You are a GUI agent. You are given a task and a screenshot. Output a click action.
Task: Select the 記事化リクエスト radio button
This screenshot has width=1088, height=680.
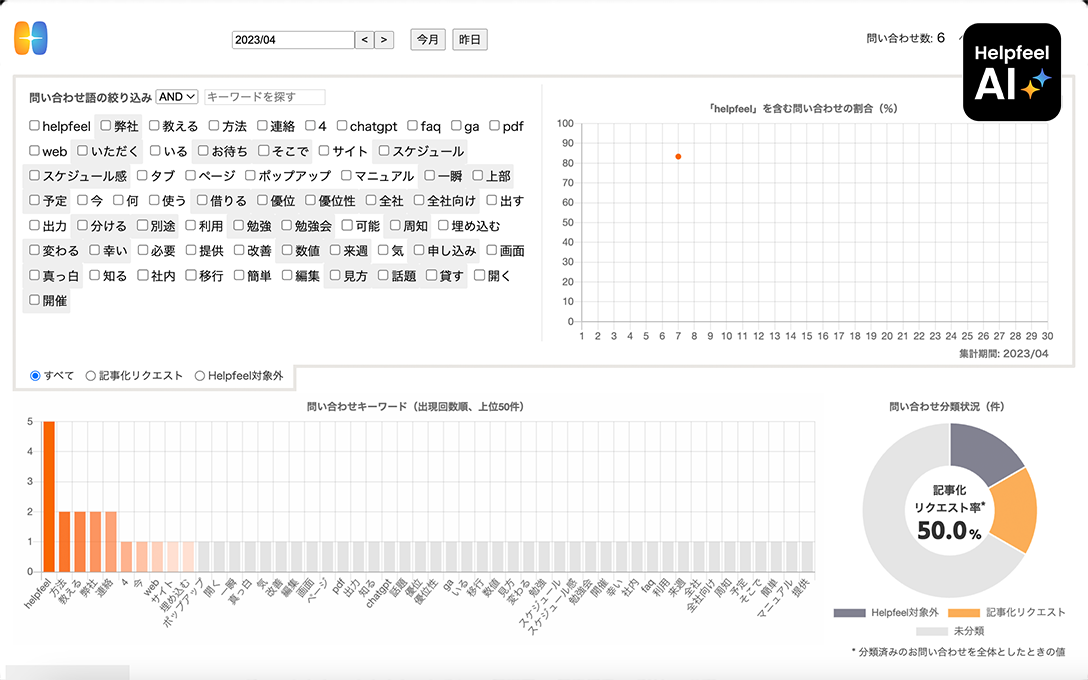tap(90, 375)
